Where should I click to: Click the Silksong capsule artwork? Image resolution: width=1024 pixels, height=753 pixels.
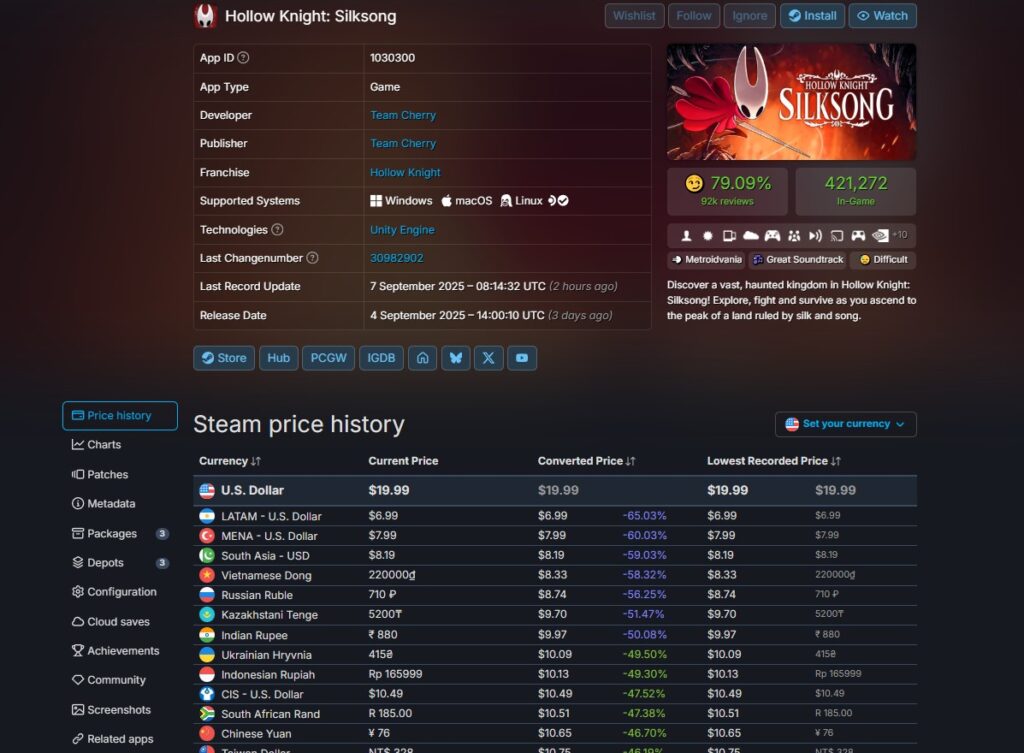792,102
